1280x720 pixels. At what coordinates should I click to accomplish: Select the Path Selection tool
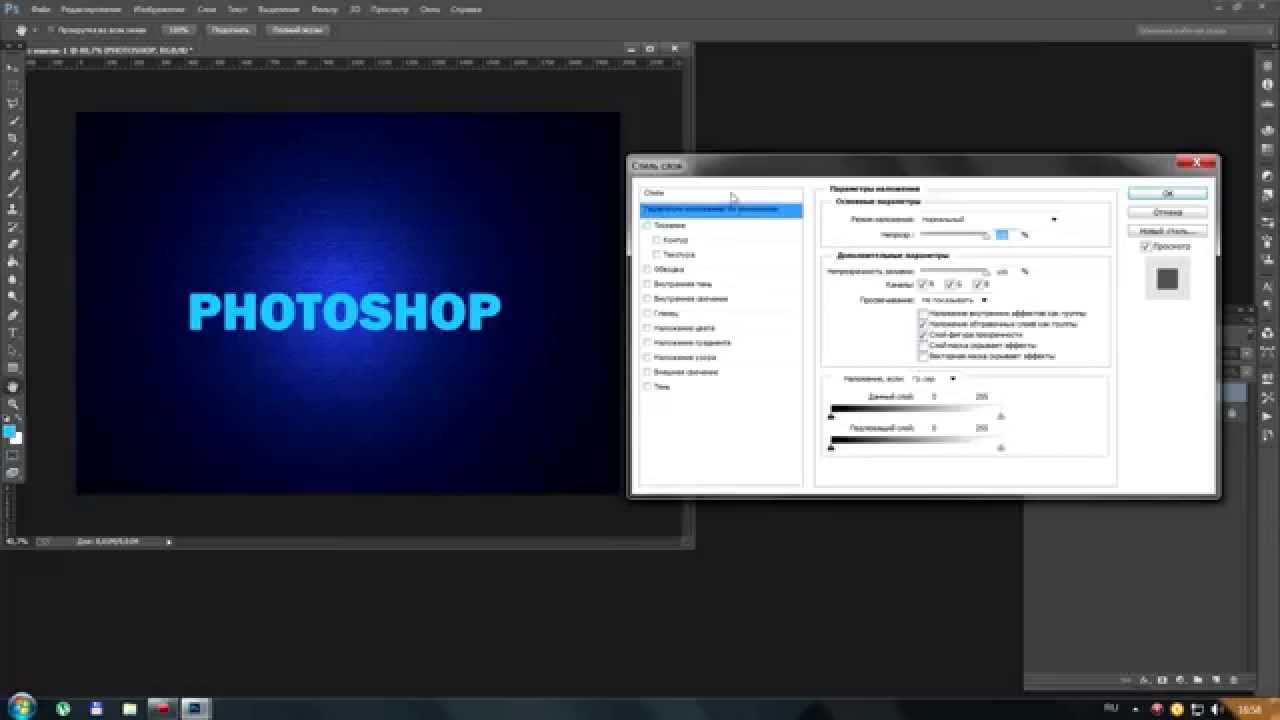[13, 350]
